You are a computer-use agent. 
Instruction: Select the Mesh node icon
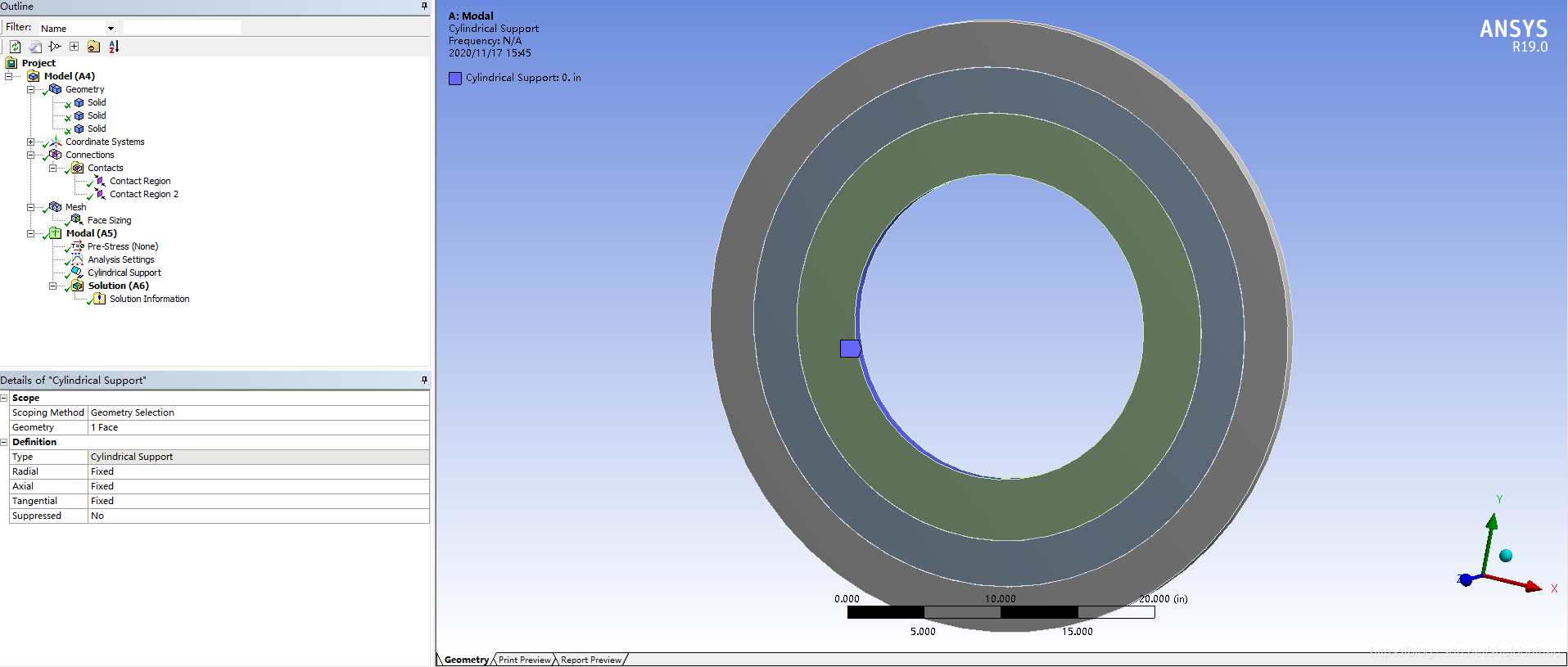tap(55, 207)
